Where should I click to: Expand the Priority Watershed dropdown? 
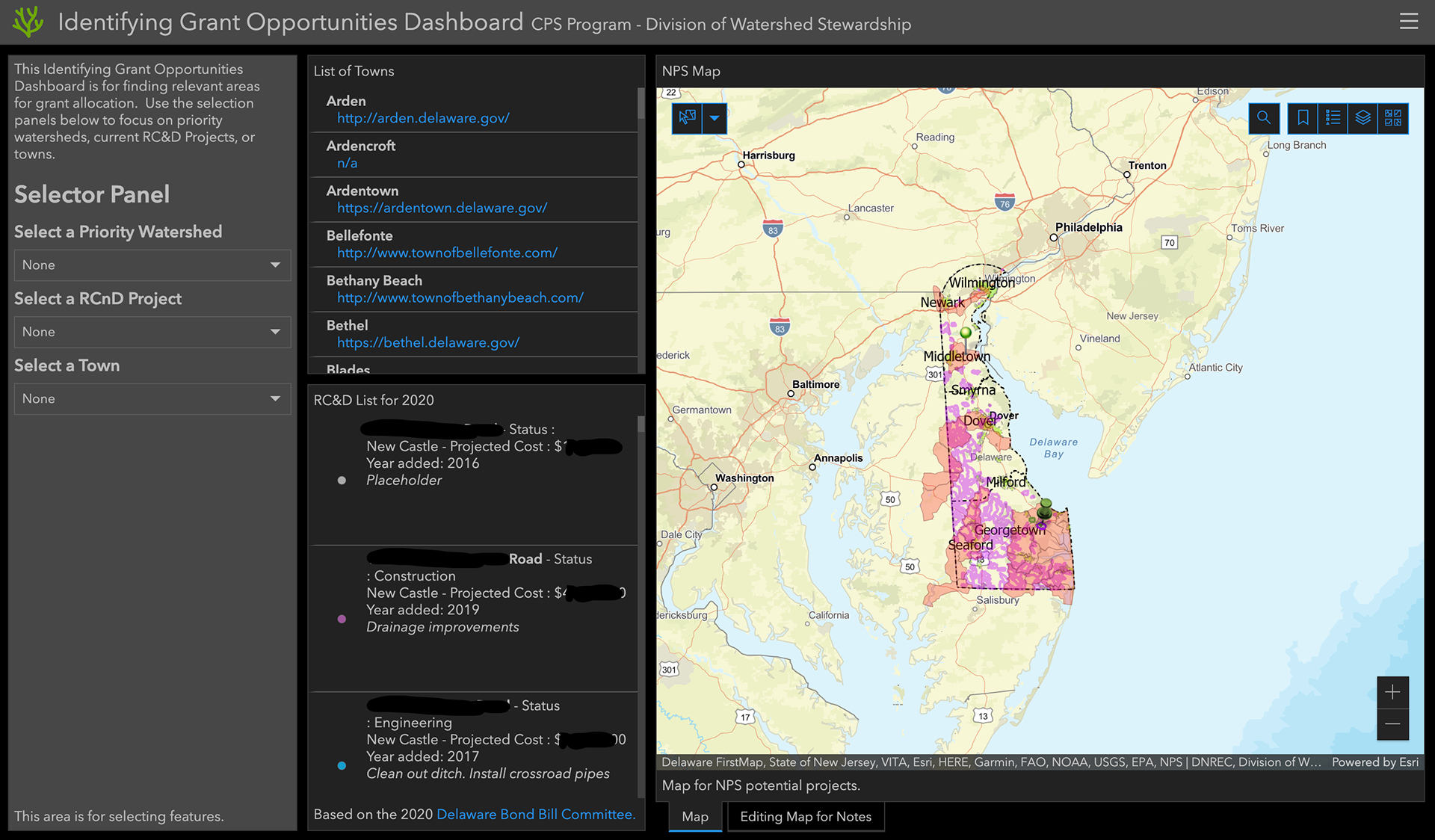pos(152,265)
